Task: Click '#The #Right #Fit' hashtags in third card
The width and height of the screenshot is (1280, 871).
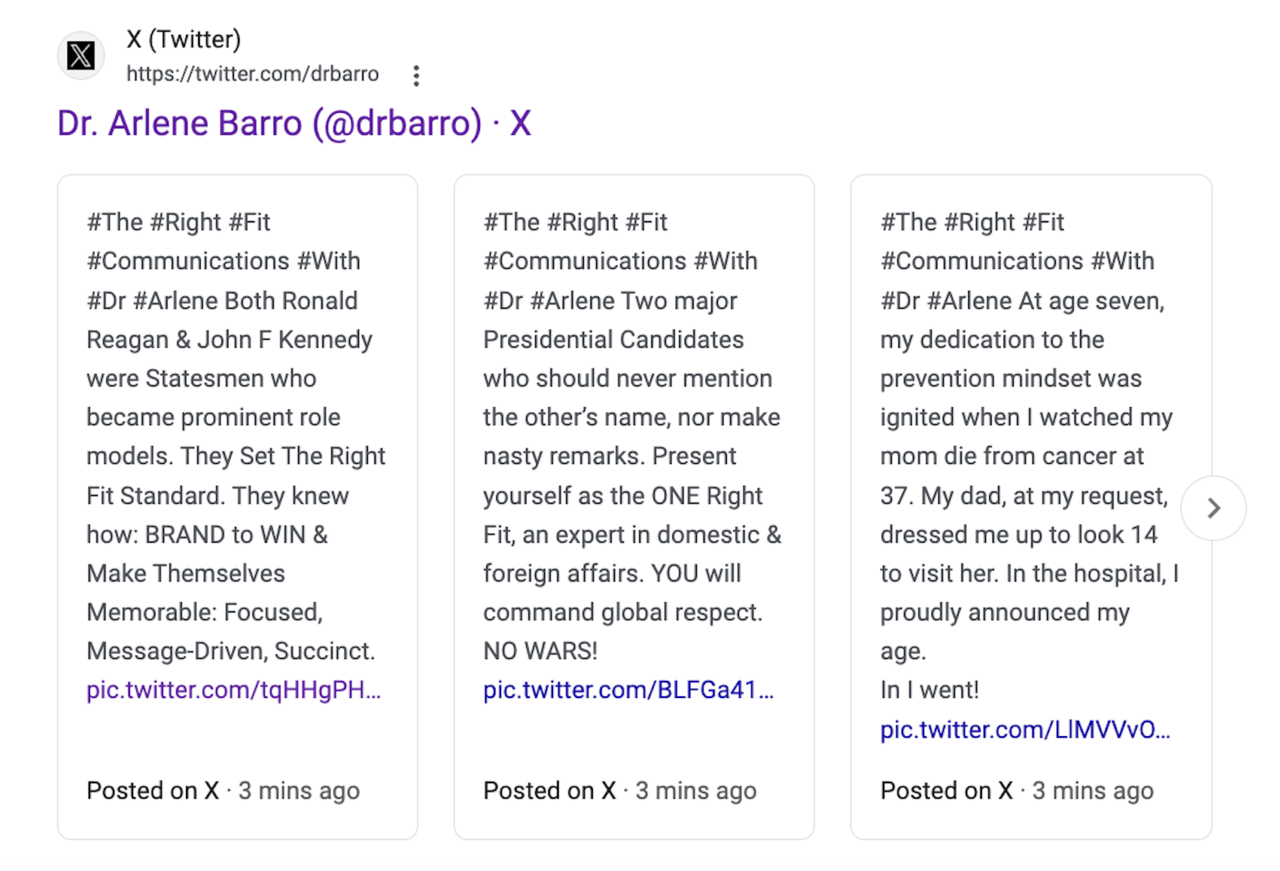Action: [x=972, y=222]
